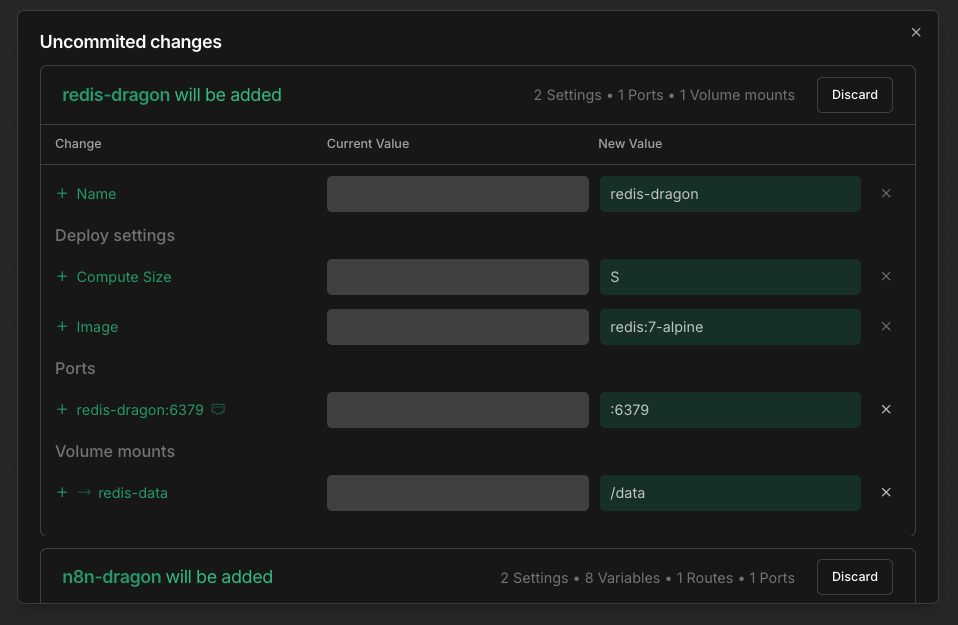Remove the :6379 port change

click(886, 409)
